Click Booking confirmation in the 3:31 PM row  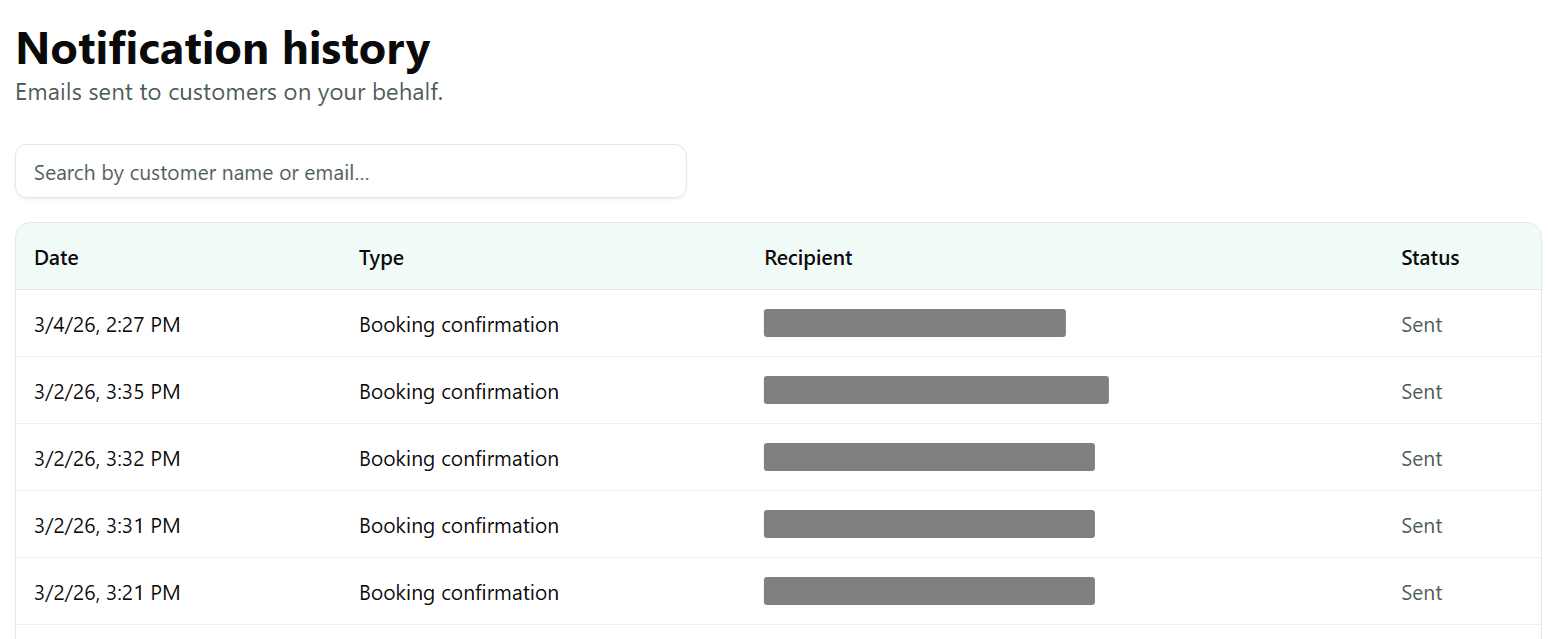point(459,526)
